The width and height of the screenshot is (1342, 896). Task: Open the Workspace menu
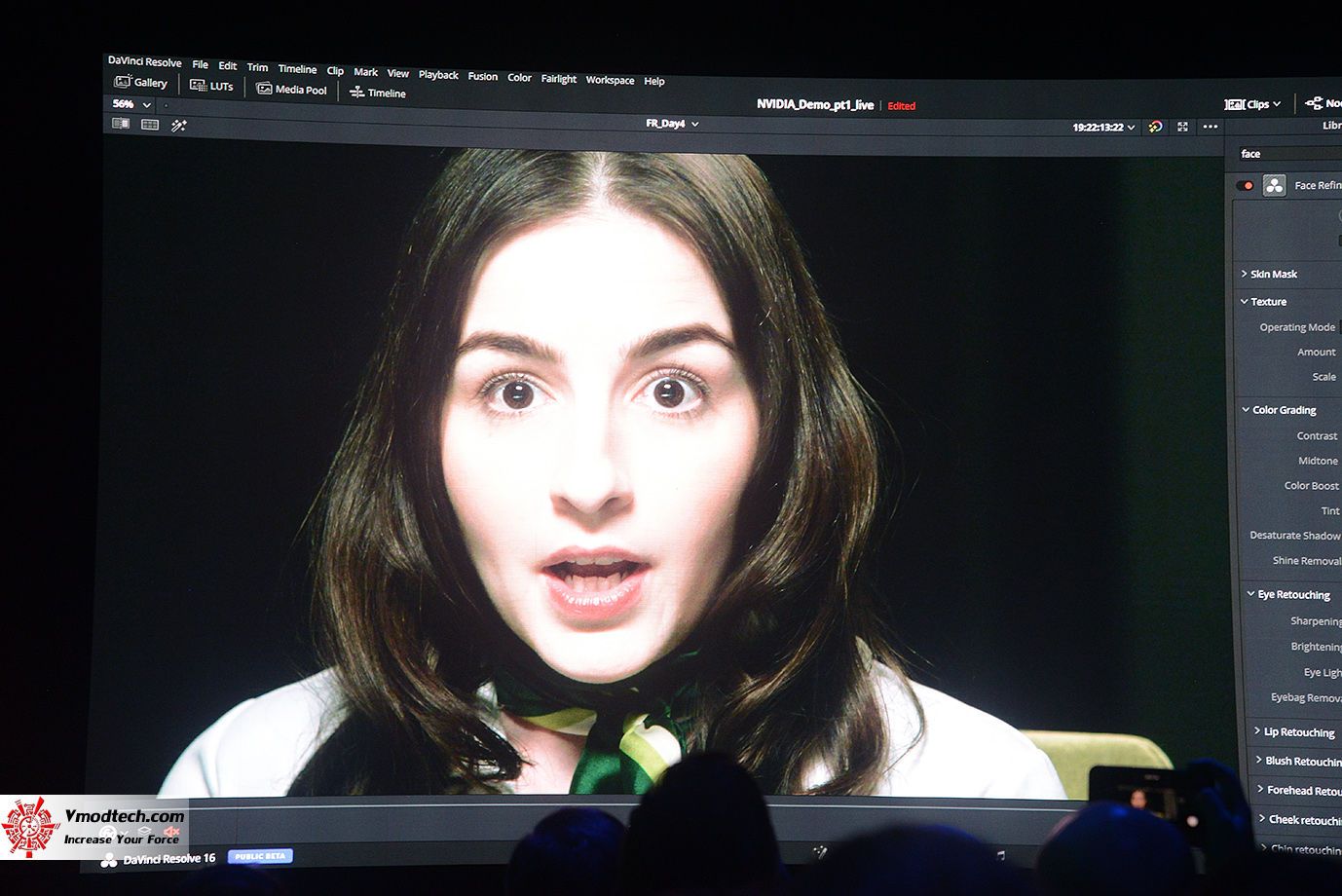pyautogui.click(x=610, y=80)
